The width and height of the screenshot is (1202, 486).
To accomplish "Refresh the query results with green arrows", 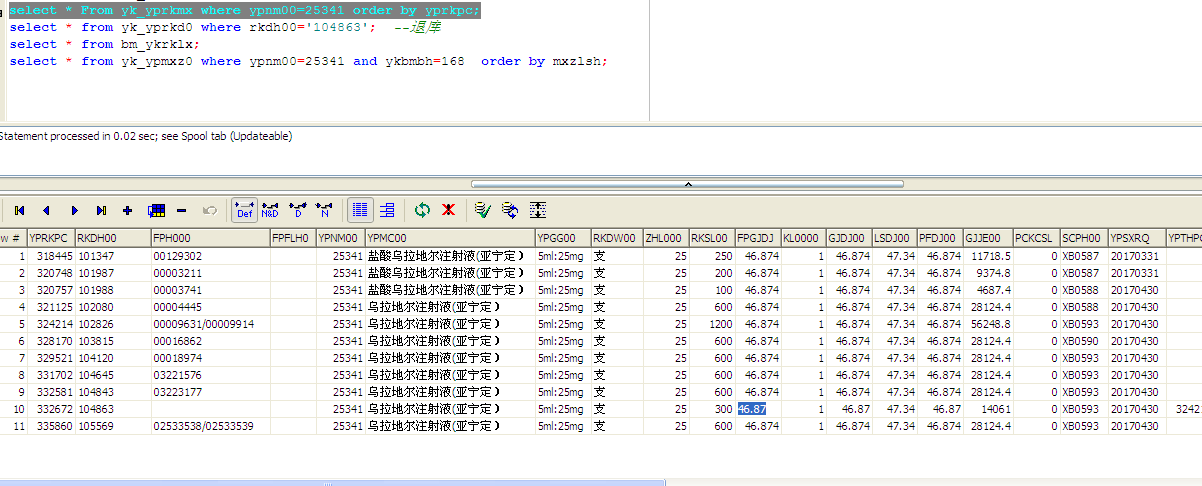I will 422,210.
